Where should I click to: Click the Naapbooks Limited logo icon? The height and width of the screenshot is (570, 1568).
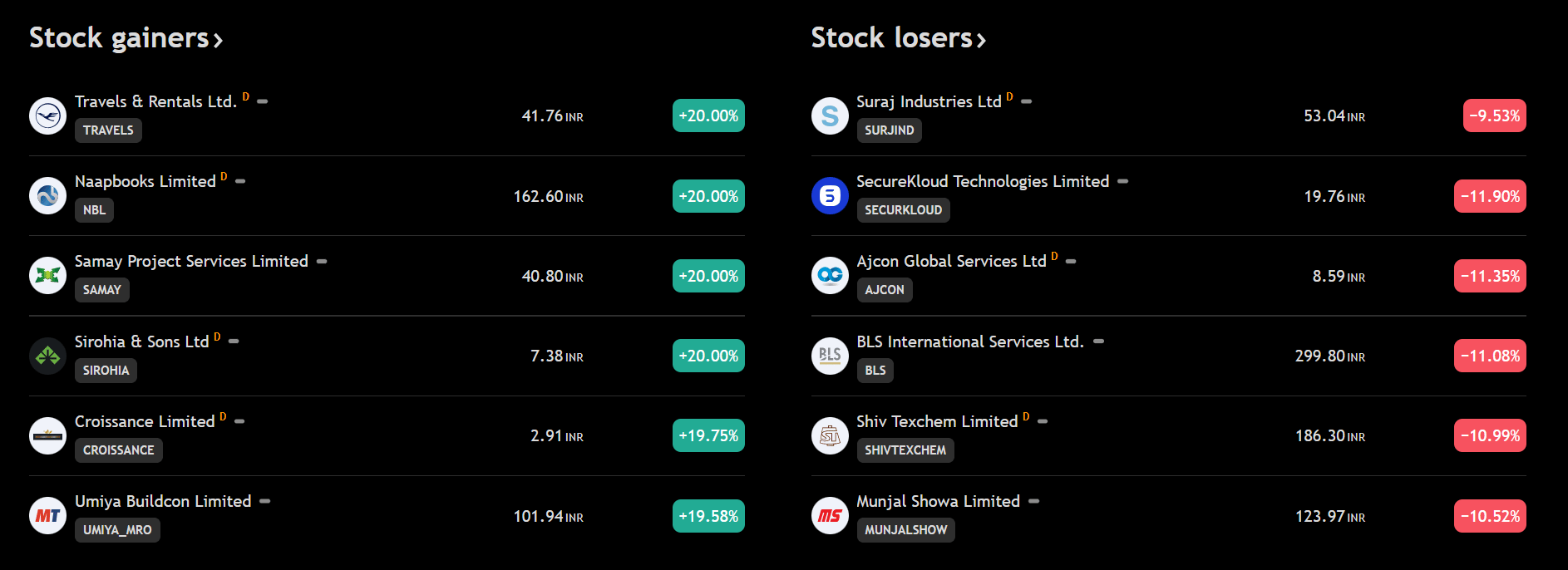(47, 196)
